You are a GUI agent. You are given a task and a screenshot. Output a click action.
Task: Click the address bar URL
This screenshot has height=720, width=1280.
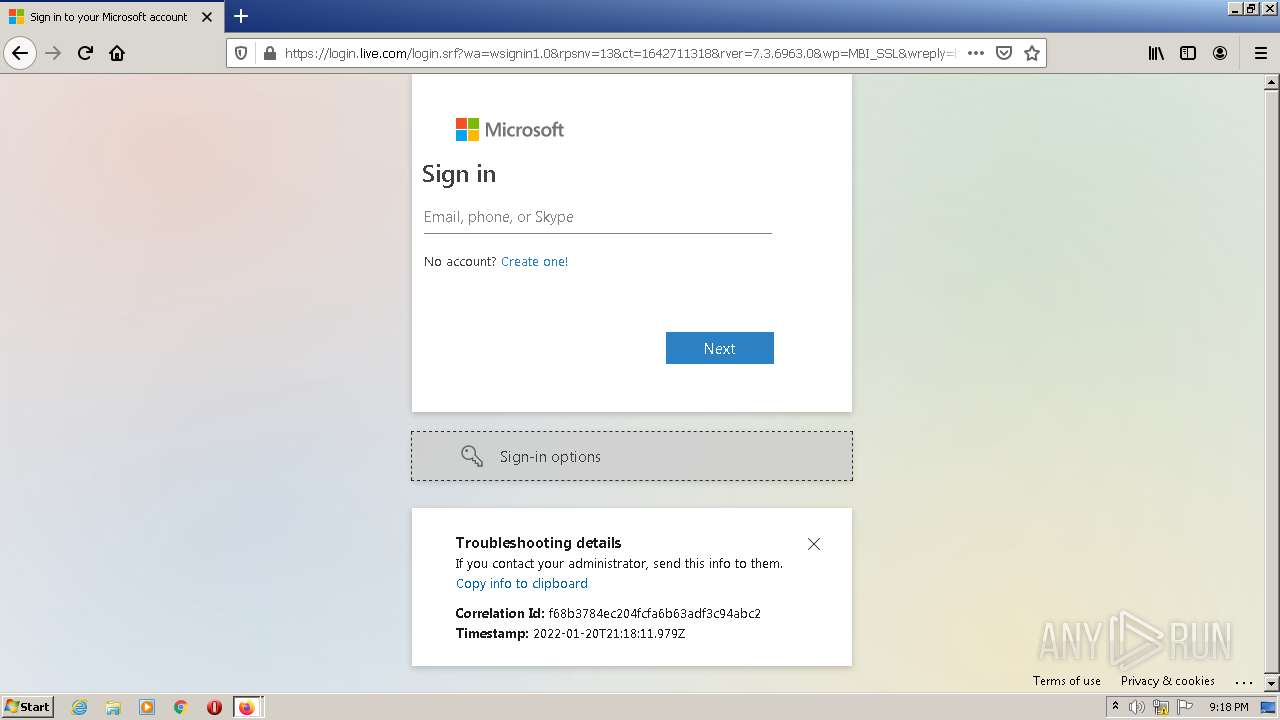point(620,53)
